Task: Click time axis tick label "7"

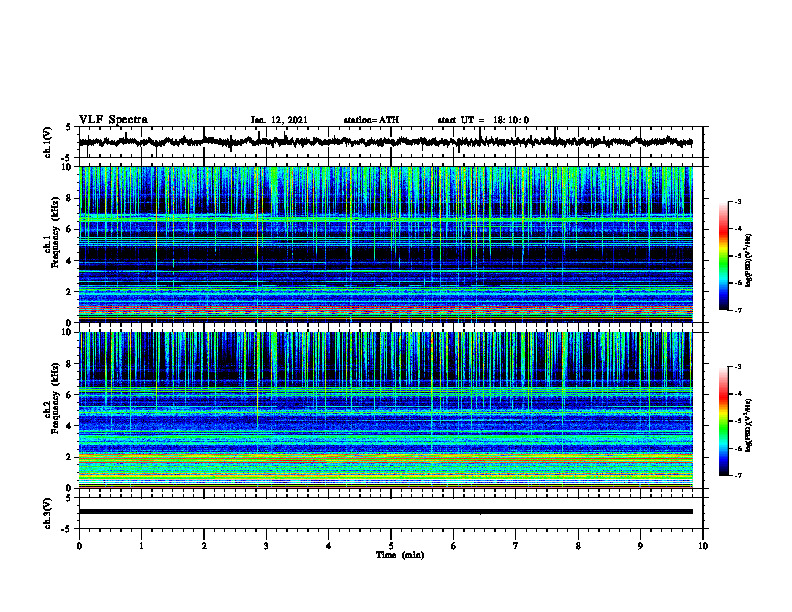Action: [x=516, y=546]
